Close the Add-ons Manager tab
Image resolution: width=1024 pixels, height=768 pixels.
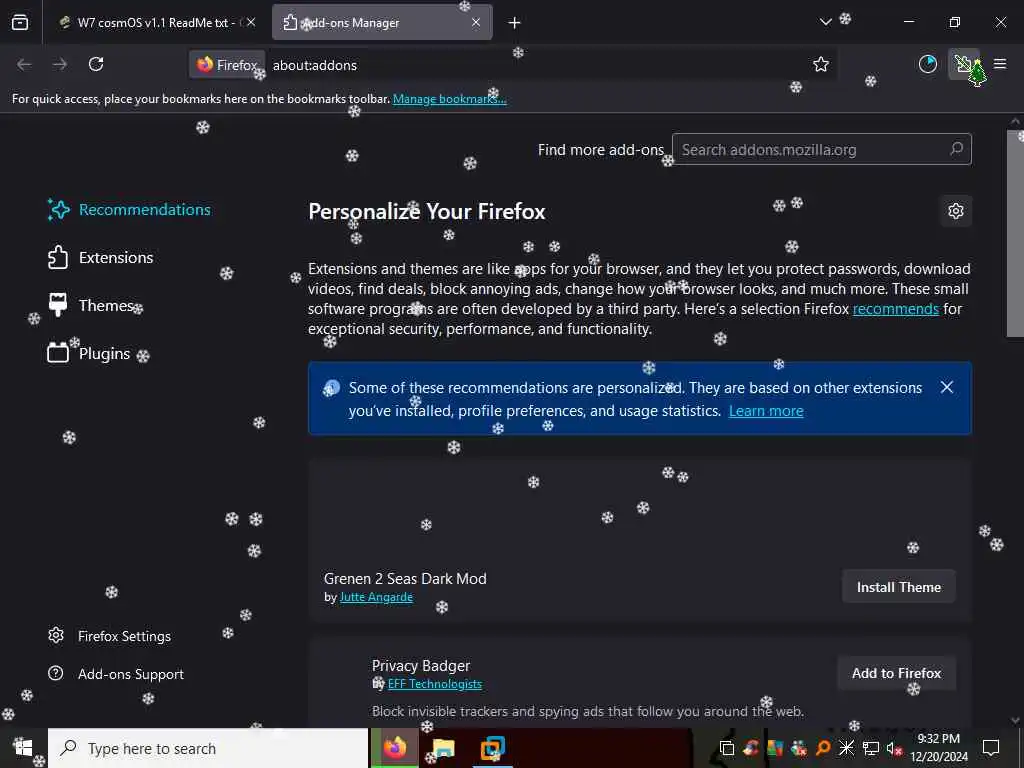(x=476, y=22)
